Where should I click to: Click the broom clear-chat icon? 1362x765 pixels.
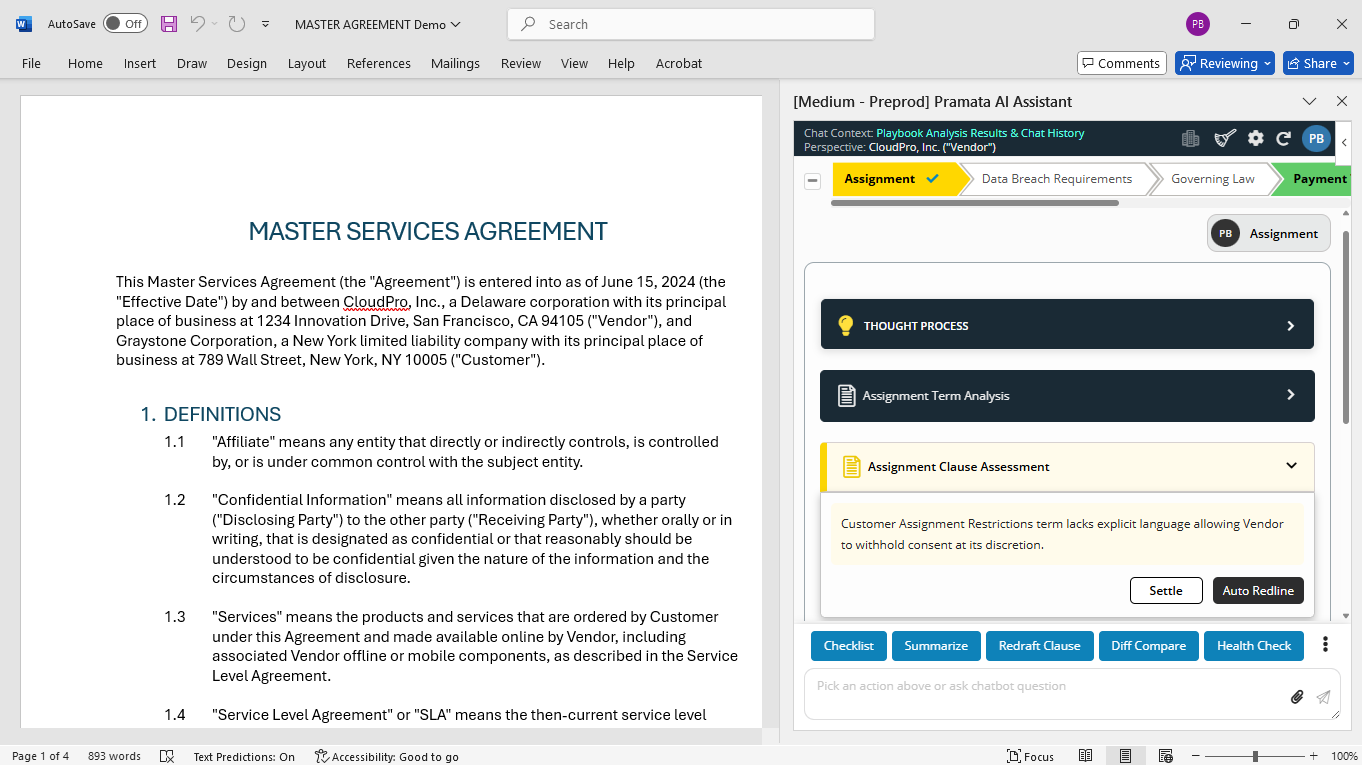1225,139
